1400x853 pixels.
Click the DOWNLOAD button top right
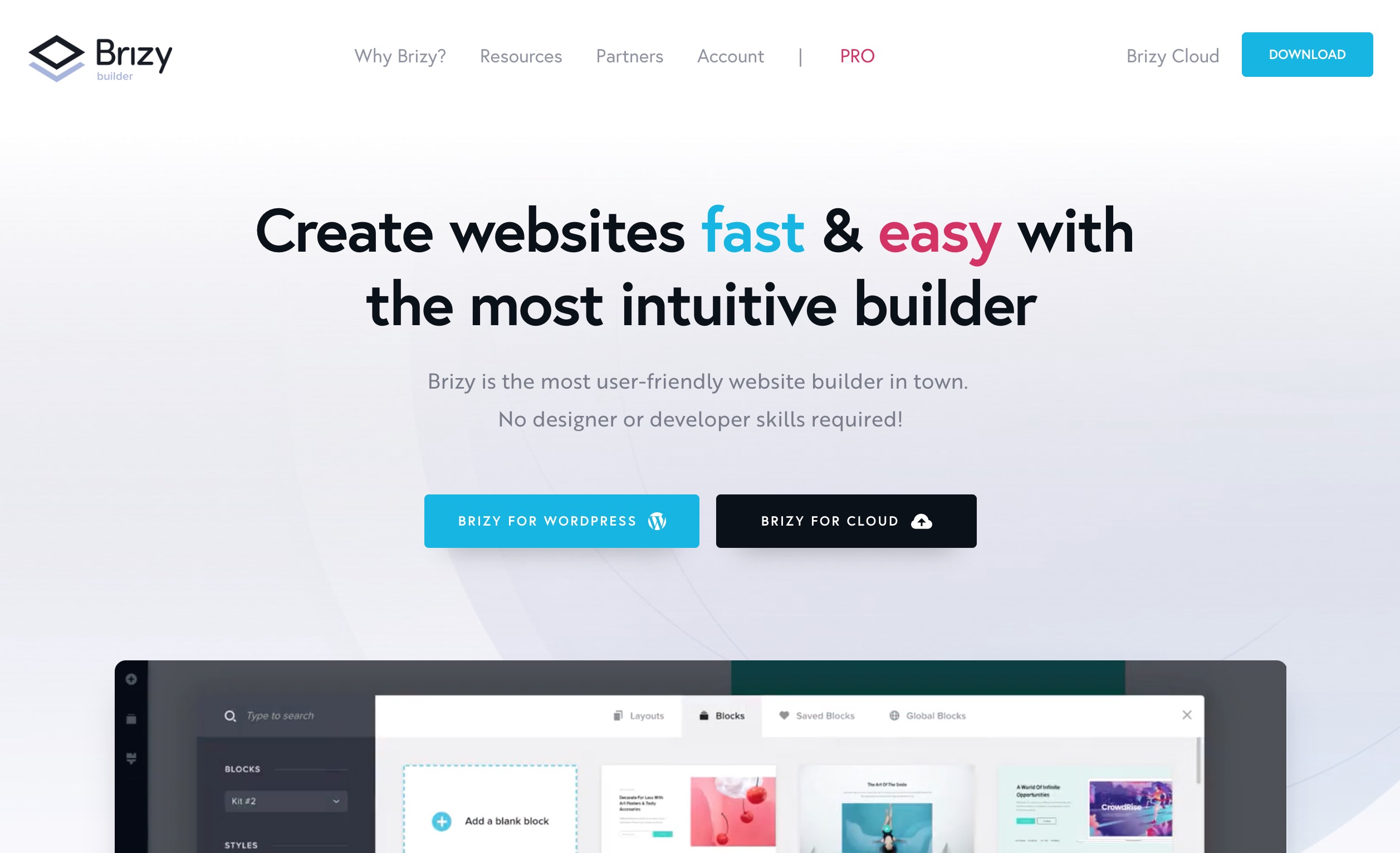click(x=1307, y=55)
